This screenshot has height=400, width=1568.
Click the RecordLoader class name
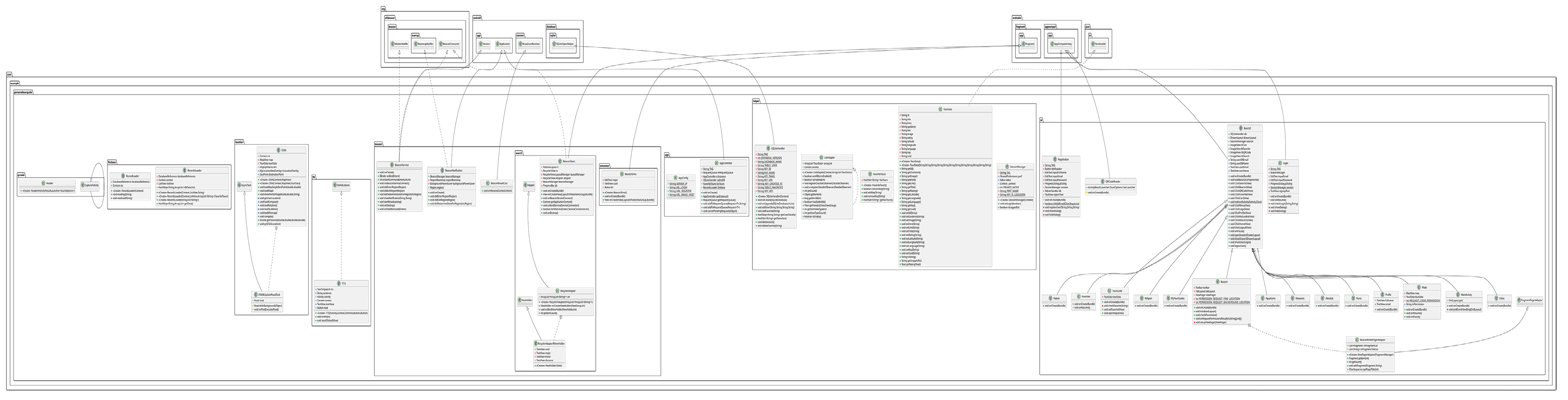click(x=133, y=175)
